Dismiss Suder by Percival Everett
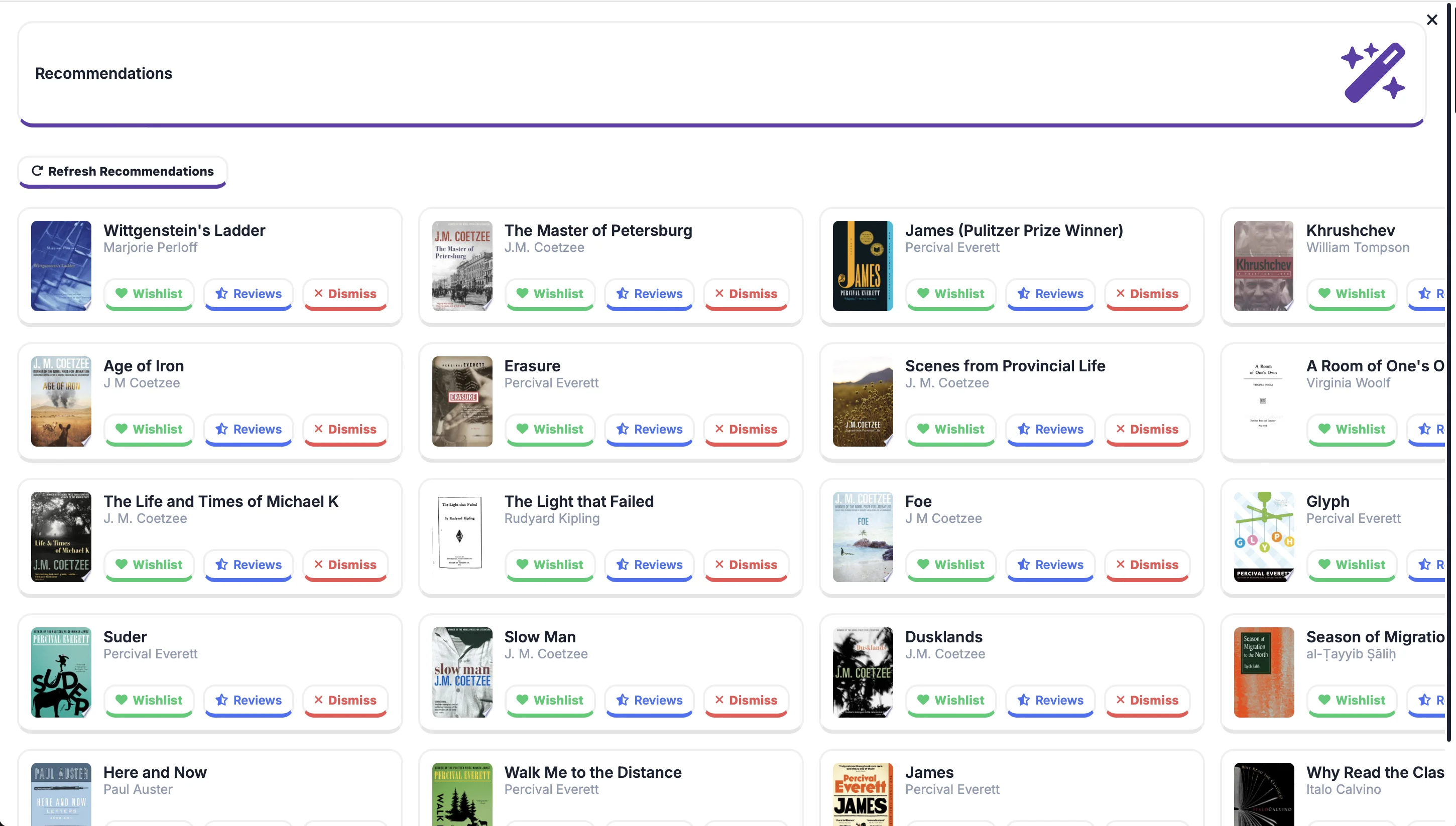Viewport: 1456px width, 826px height. [x=345, y=700]
